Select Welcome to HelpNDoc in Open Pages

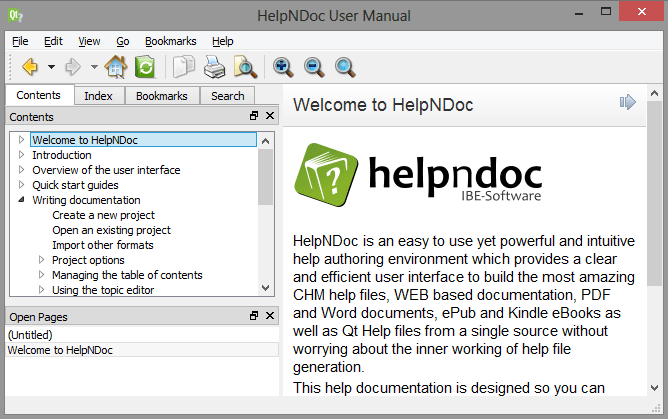click(142, 350)
